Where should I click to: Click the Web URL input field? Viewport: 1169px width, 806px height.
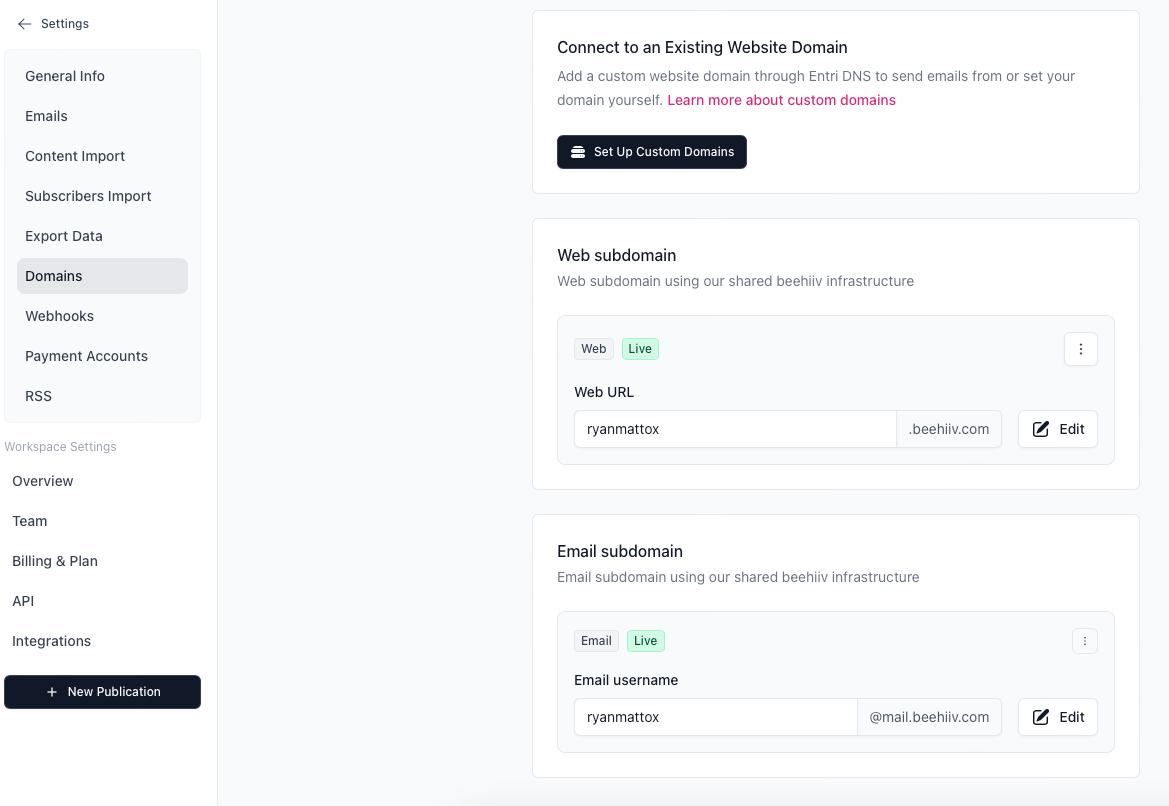coord(735,429)
